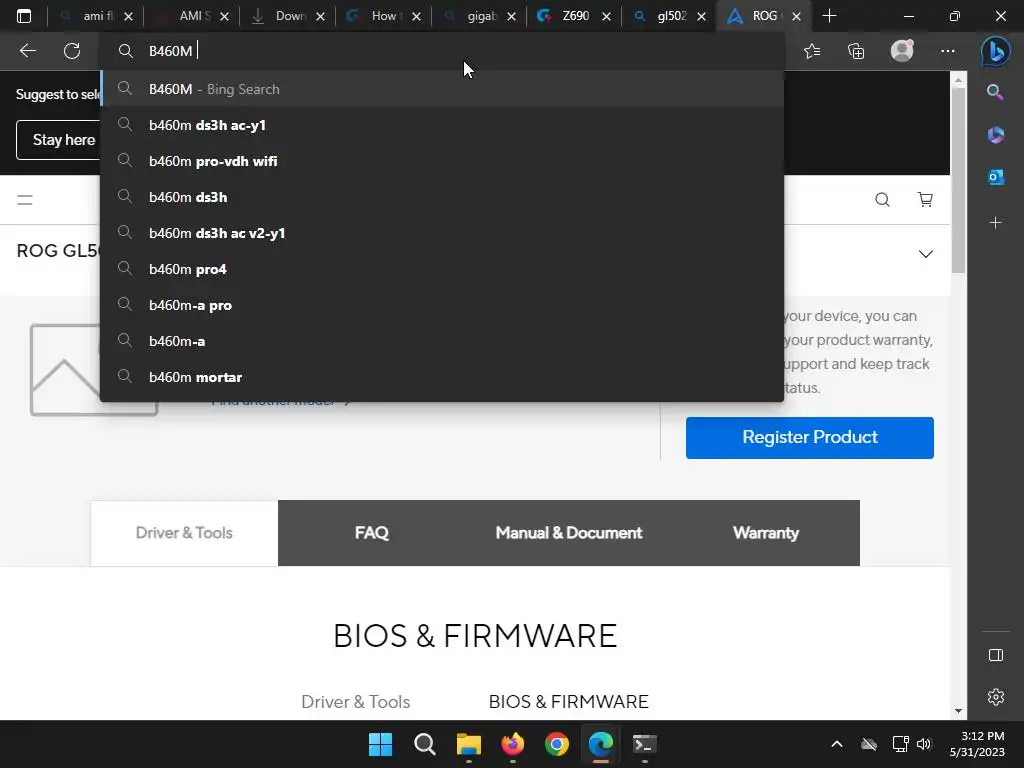The image size is (1024, 768).
Task: Click the Register Product button
Action: point(810,438)
